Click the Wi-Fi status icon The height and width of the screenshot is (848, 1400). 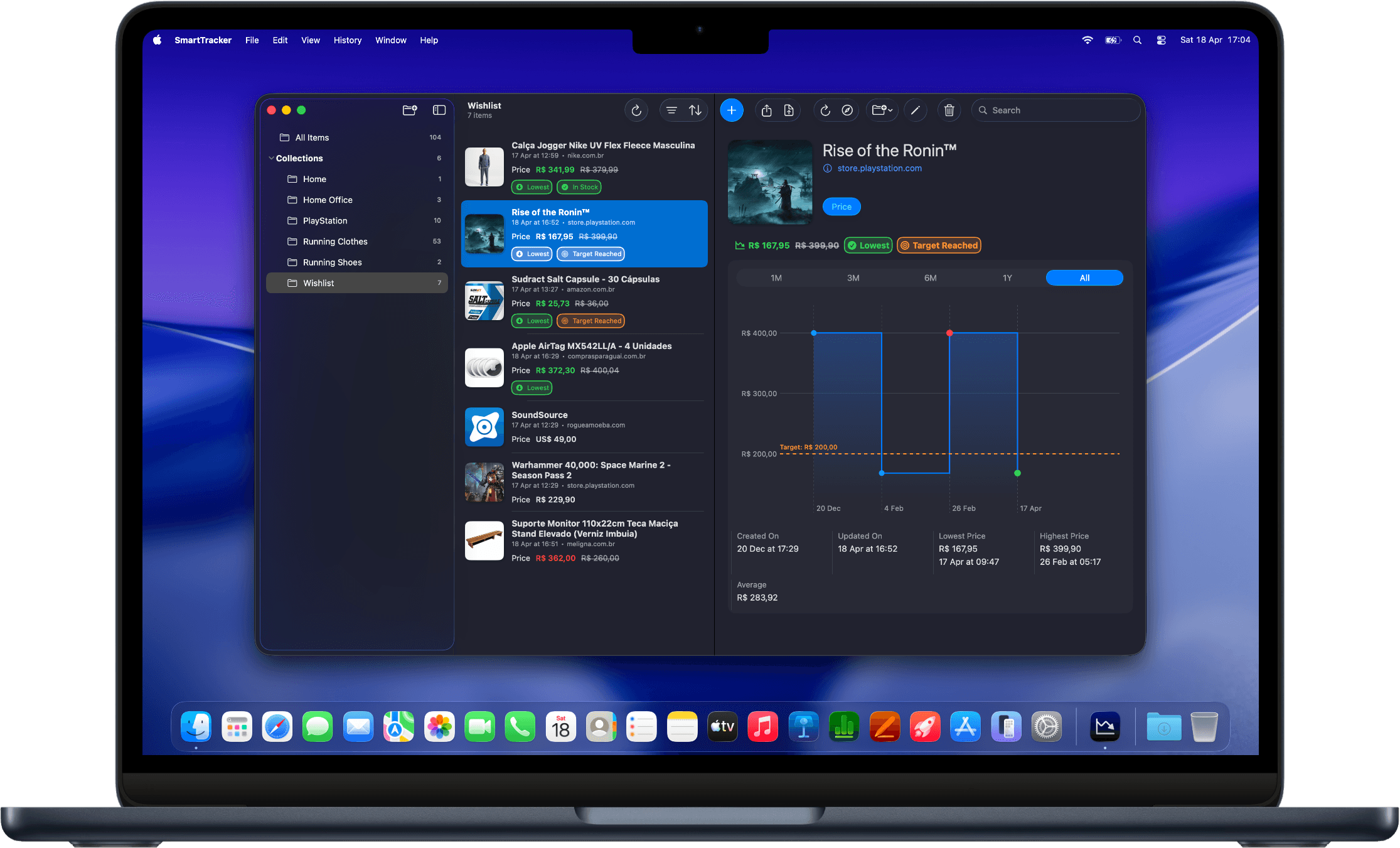point(1087,40)
